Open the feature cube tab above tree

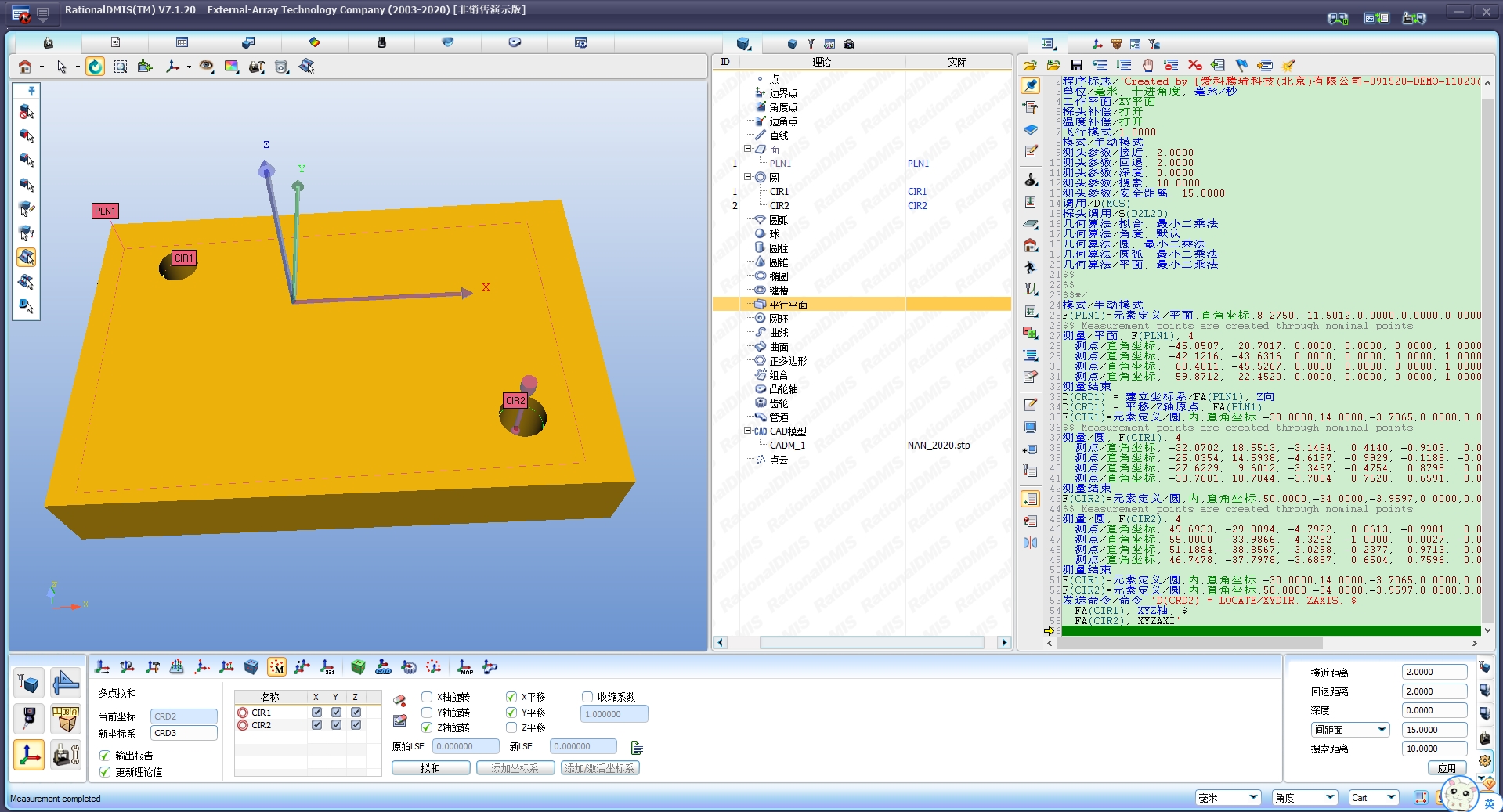pyautogui.click(x=744, y=44)
